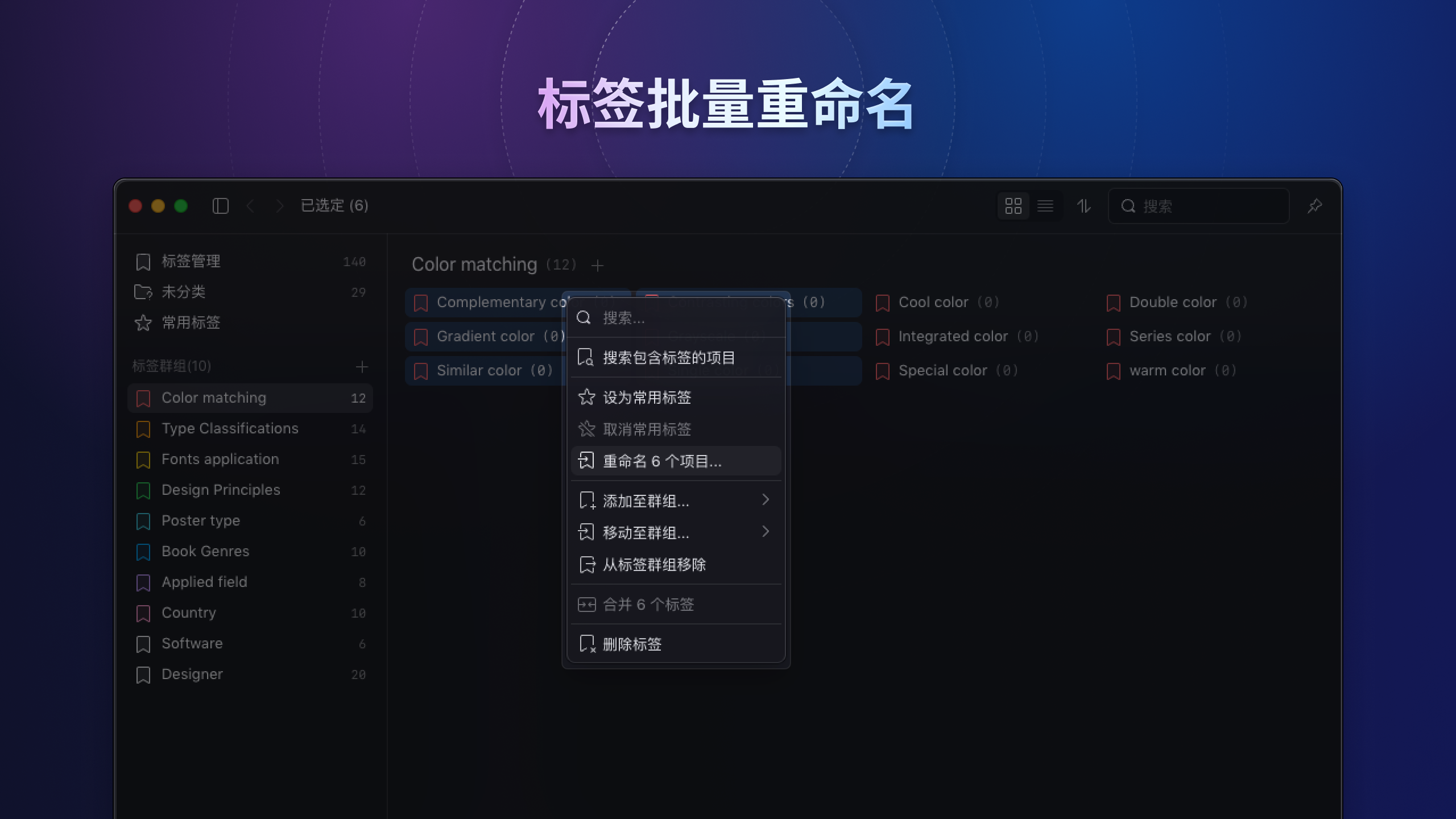Click the star icon next to 常用标签
1456x819 pixels.
coord(143,323)
